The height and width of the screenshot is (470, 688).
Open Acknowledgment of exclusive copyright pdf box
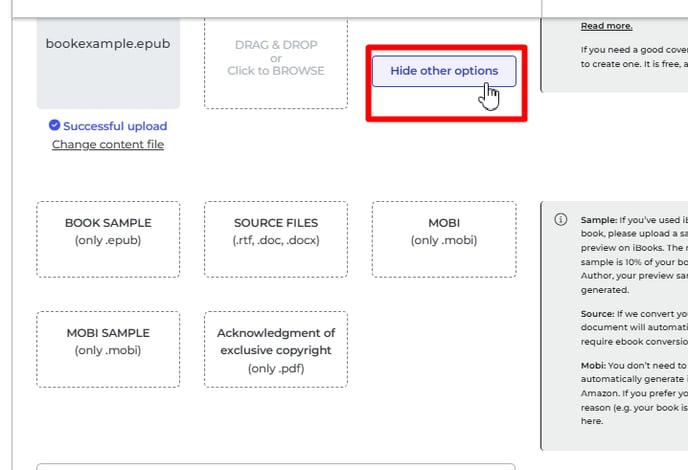click(x=276, y=350)
